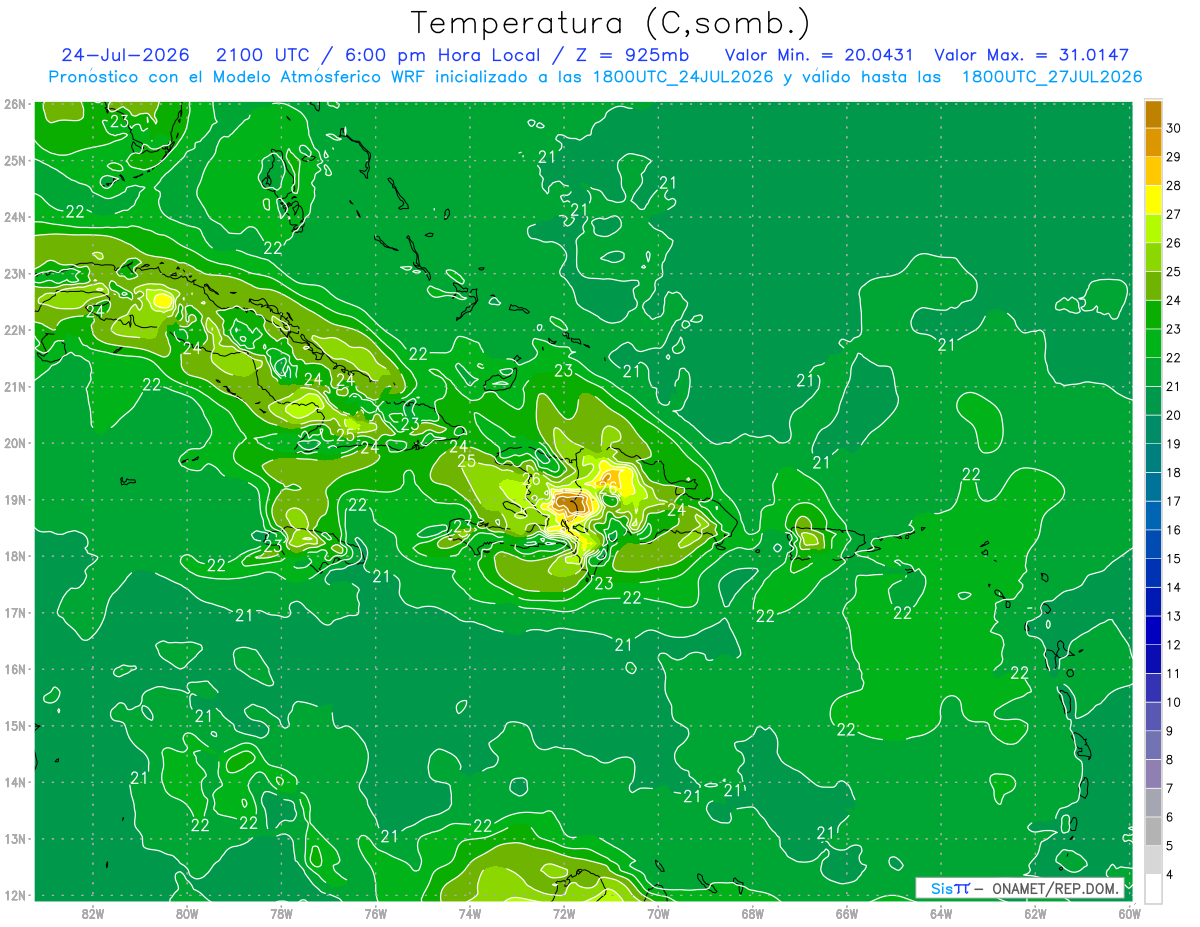Click the '82W' longitude axis label
Image resolution: width=1200 pixels, height=927 pixels.
(x=92, y=913)
